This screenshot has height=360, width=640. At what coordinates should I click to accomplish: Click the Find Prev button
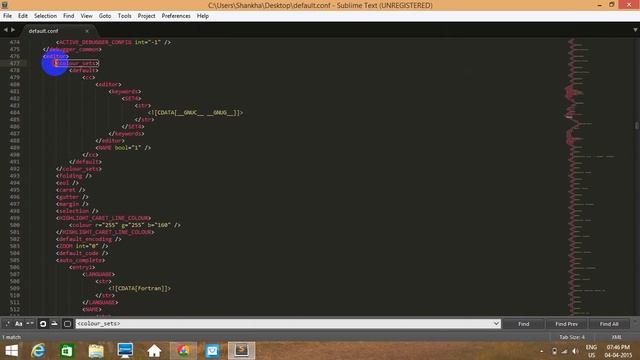pos(566,324)
